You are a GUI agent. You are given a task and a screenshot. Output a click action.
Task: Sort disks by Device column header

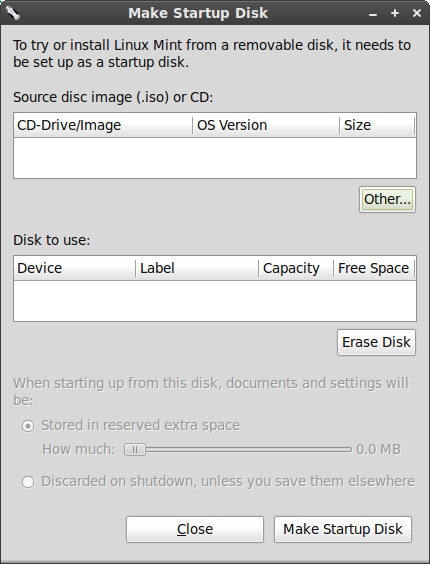tap(75, 268)
